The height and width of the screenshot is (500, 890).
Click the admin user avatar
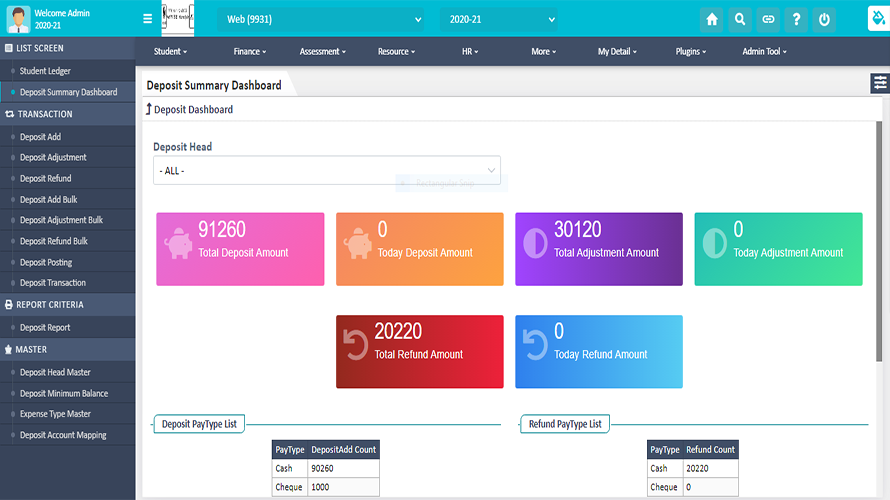click(x=18, y=19)
